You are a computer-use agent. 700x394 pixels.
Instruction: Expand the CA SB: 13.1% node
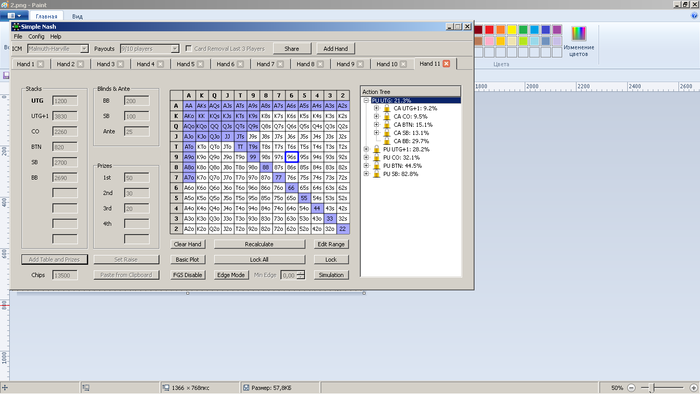[376, 133]
